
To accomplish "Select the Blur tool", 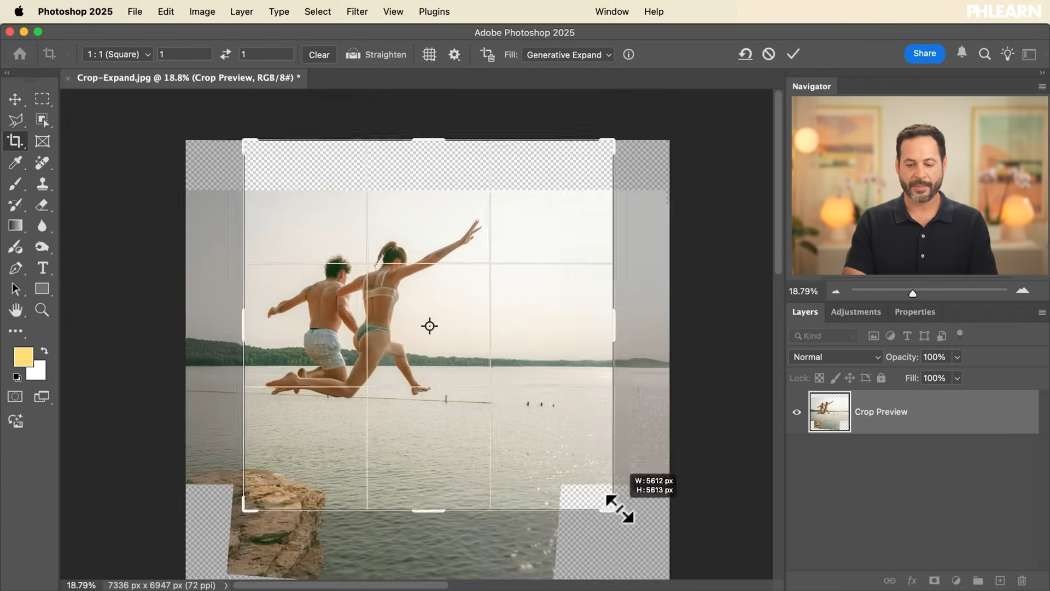I will (x=42, y=226).
